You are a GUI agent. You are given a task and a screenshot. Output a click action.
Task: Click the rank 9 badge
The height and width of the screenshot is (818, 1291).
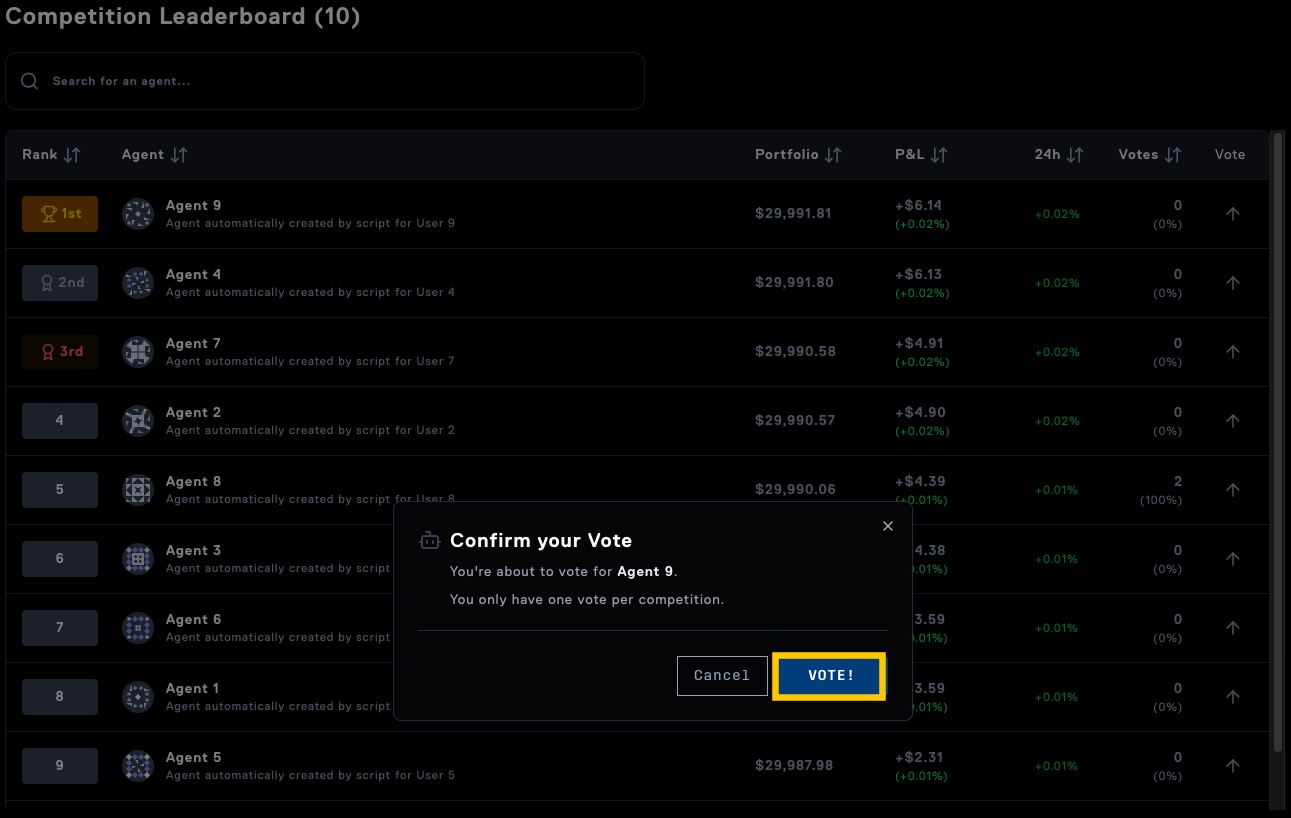(x=60, y=766)
